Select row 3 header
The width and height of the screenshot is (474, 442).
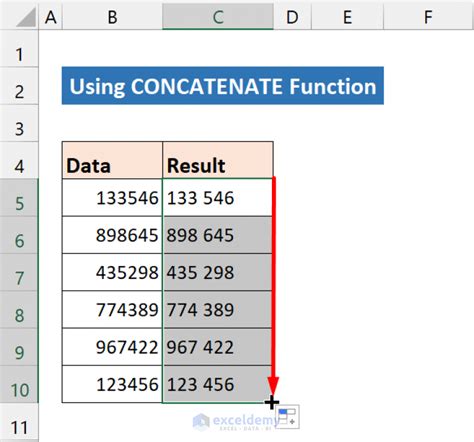click(x=19, y=123)
